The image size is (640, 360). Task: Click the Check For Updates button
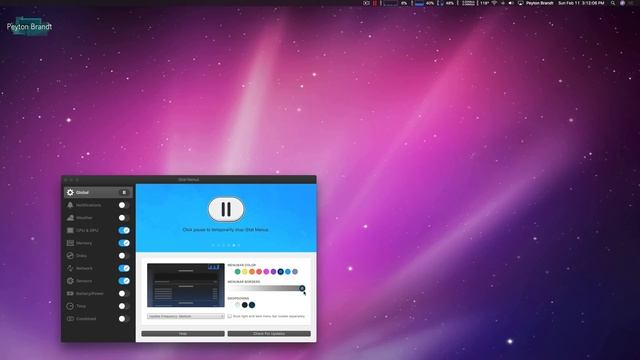point(269,333)
